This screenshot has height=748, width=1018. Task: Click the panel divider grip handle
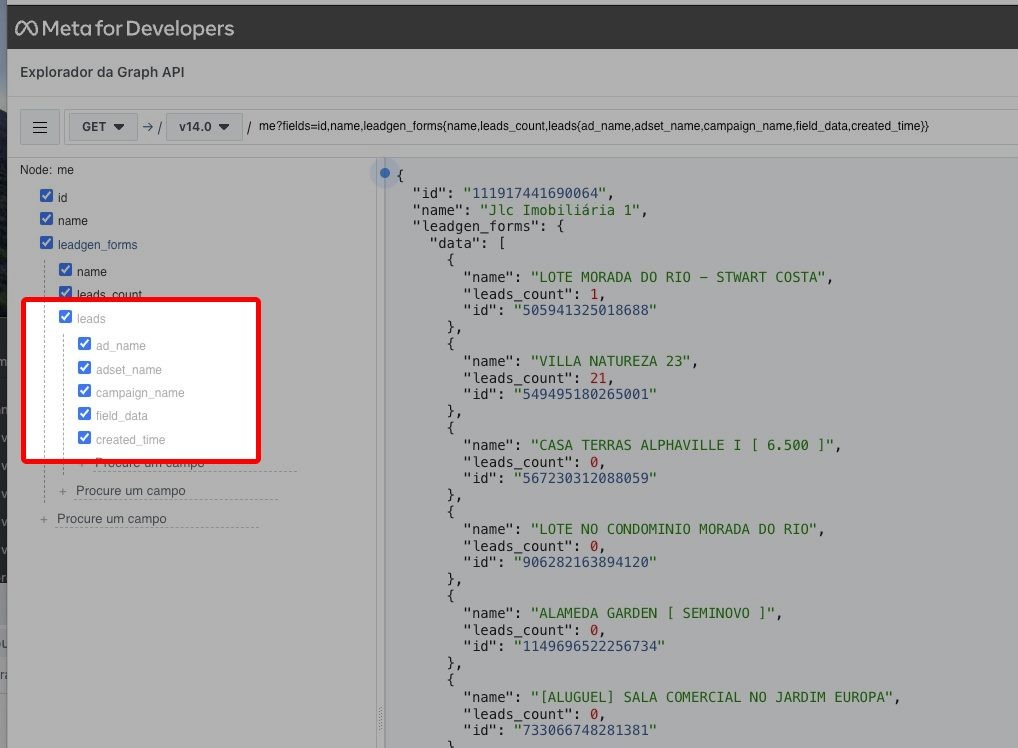[379, 716]
